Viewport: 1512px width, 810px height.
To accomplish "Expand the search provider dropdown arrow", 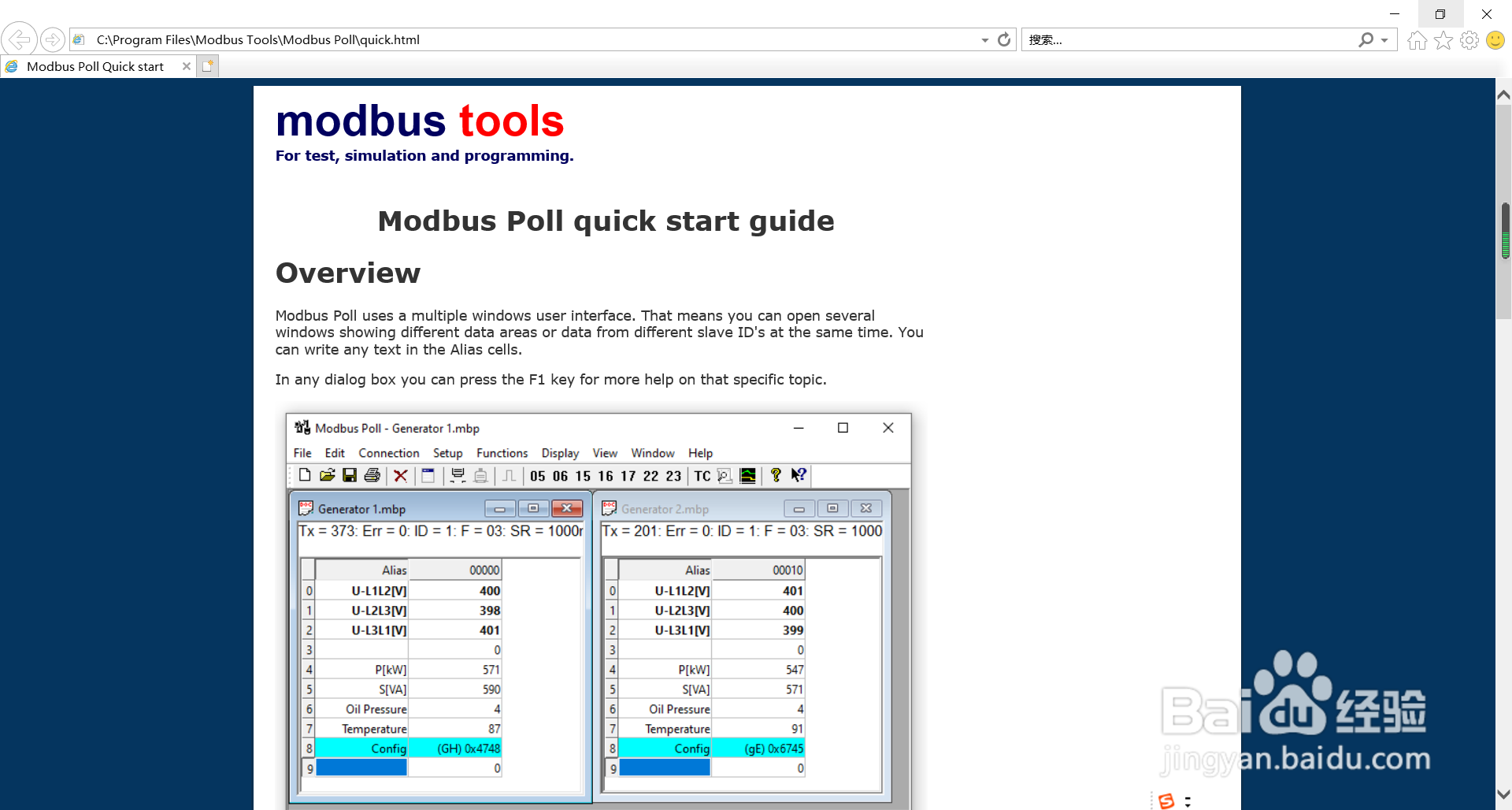I will pyautogui.click(x=1384, y=40).
